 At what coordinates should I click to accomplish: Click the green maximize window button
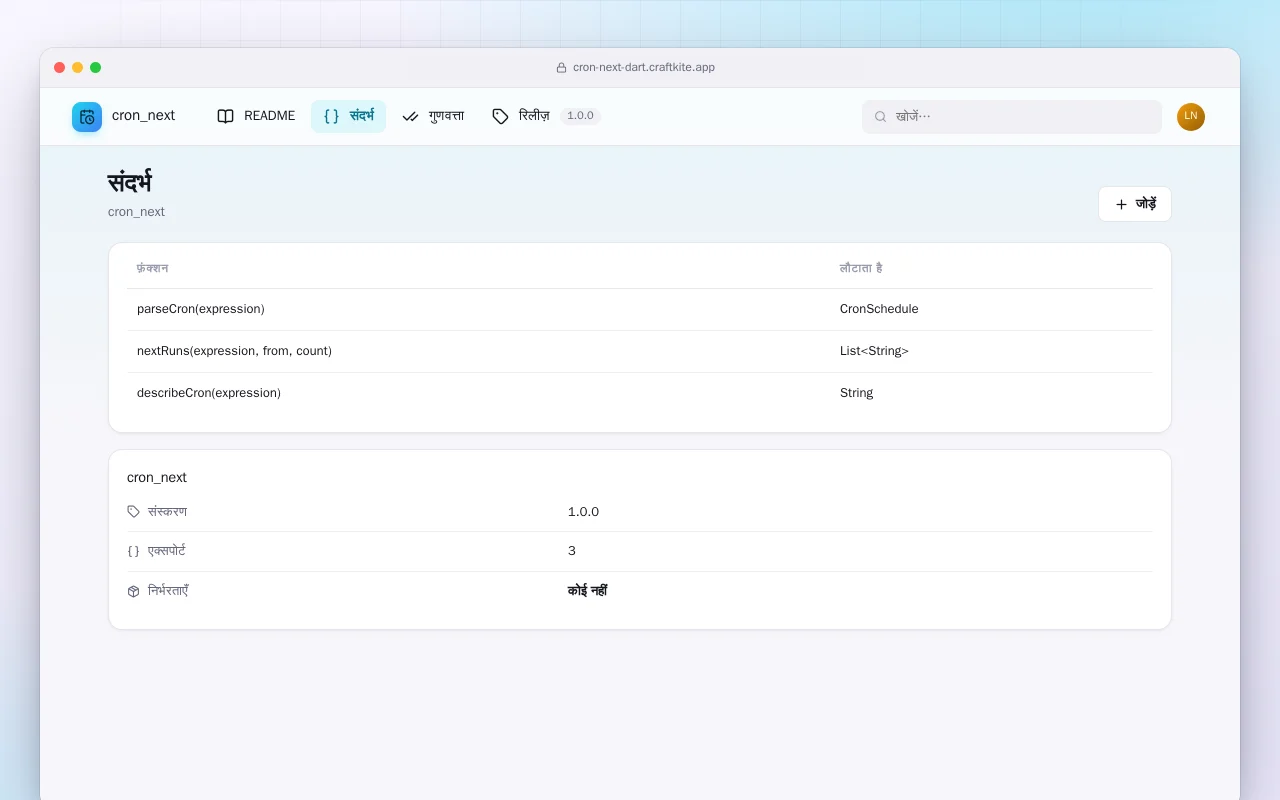(96, 68)
